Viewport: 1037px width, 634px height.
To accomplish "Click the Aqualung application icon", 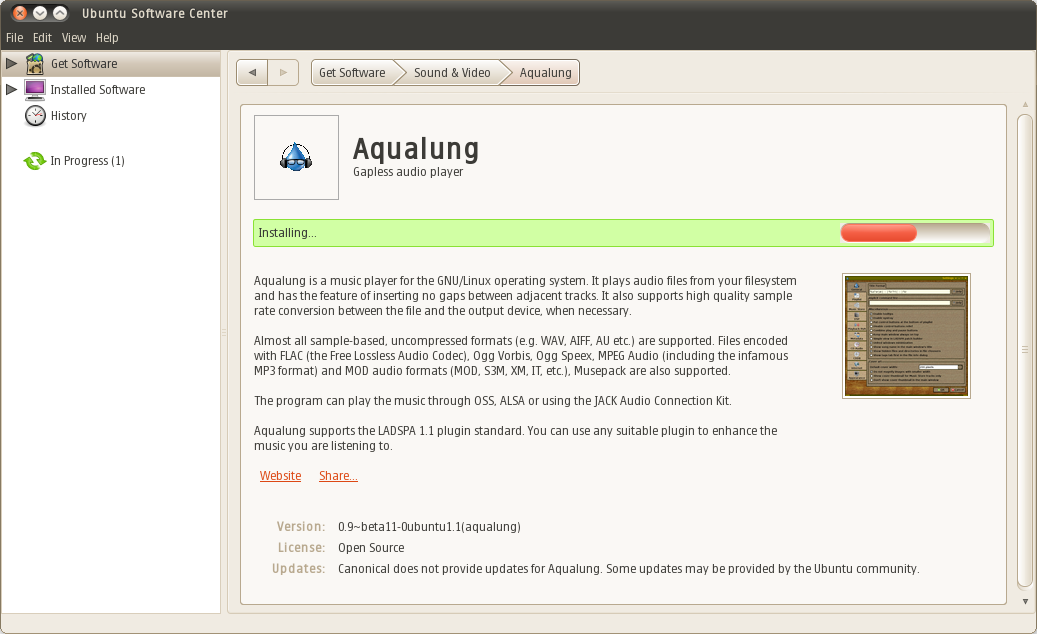I will click(296, 156).
